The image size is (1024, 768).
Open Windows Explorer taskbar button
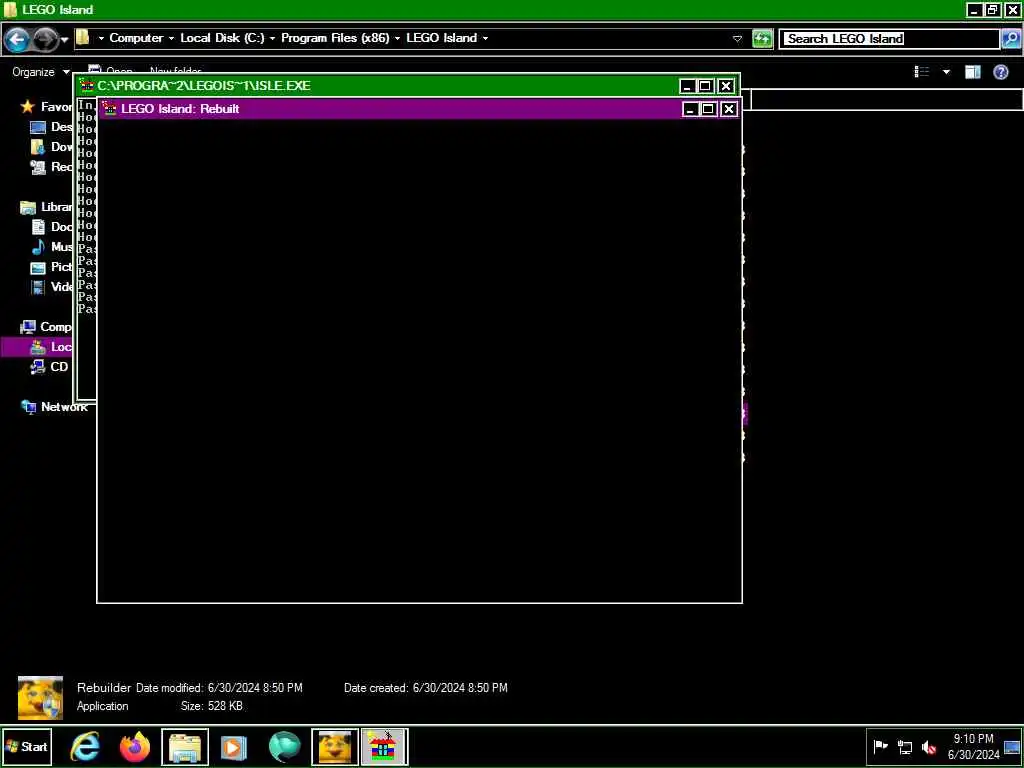(x=185, y=746)
